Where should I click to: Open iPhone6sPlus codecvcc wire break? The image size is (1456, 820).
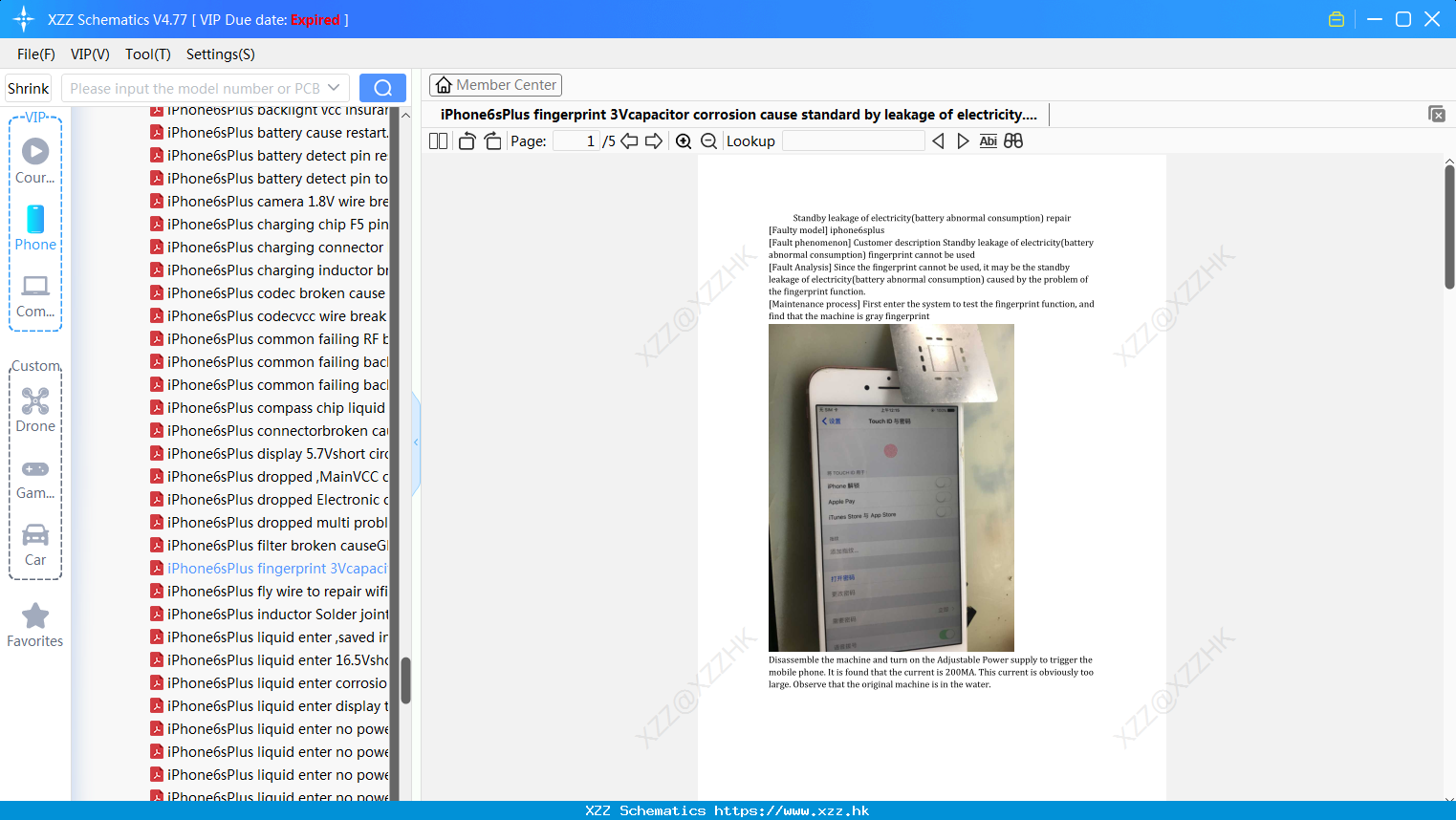[269, 316]
